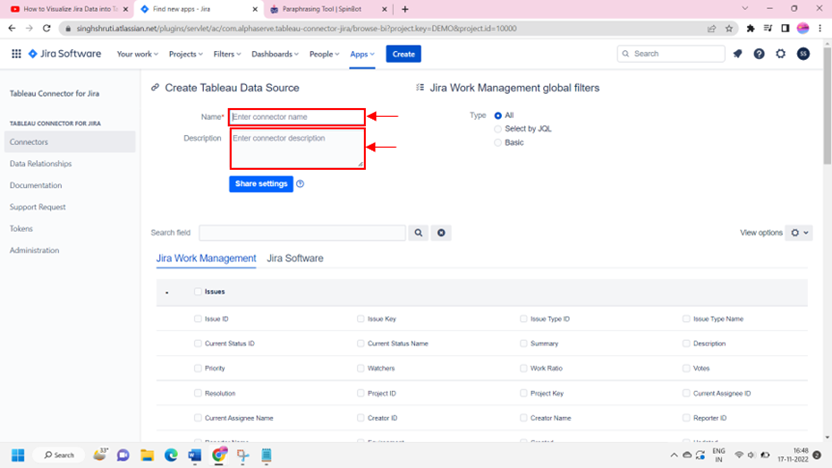Open the Apps dropdown menu
Image resolution: width=832 pixels, height=468 pixels.
point(362,54)
